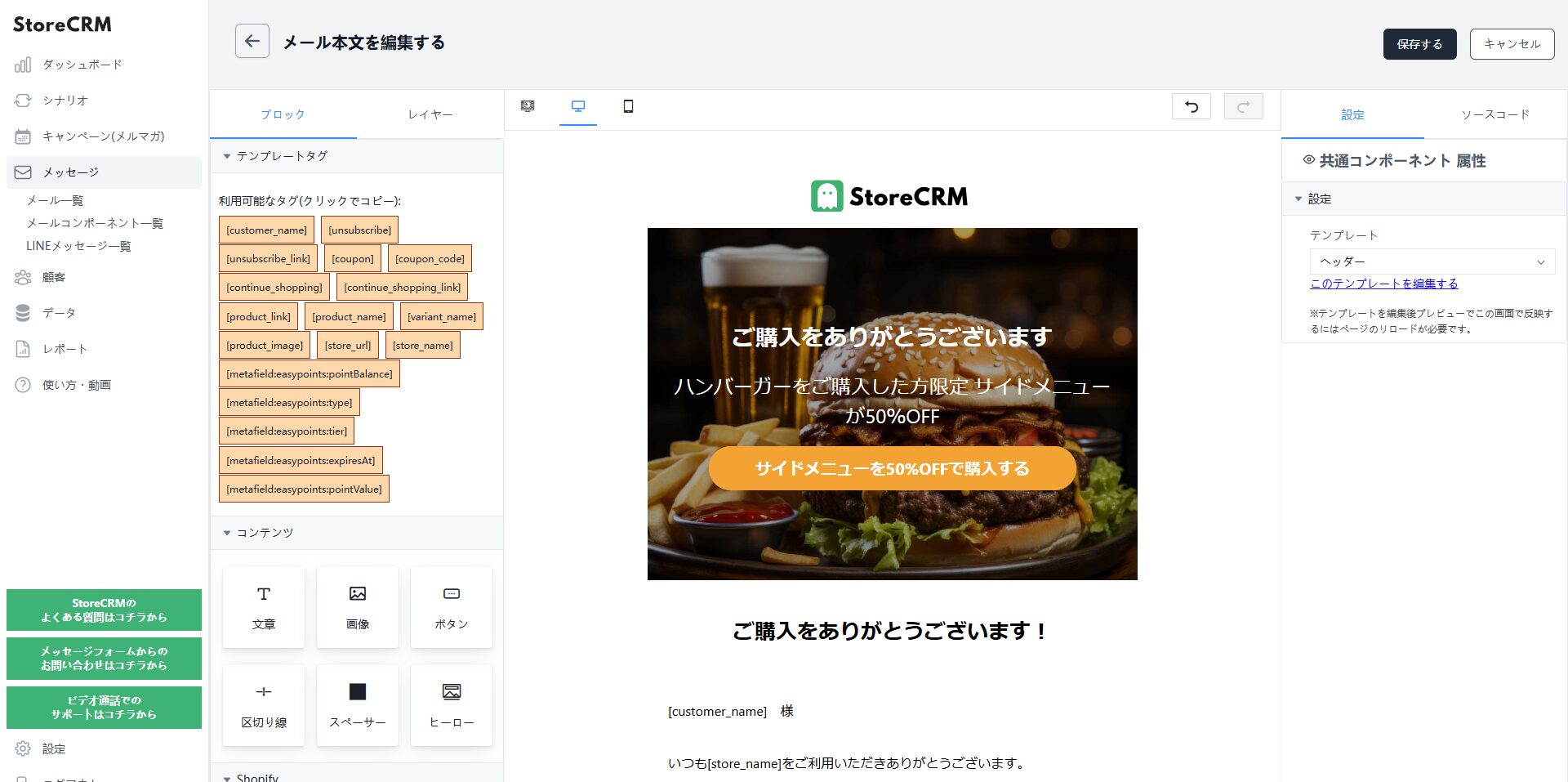Screen dimensions: 1568x782
Task: Select the ご購入をありがとうございます！ heading below hero
Action: point(892,631)
